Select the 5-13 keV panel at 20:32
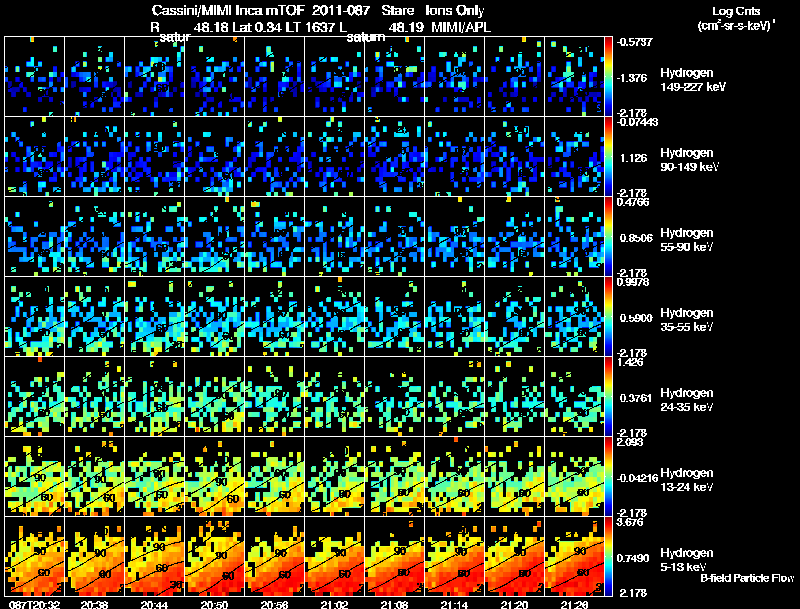 point(35,557)
